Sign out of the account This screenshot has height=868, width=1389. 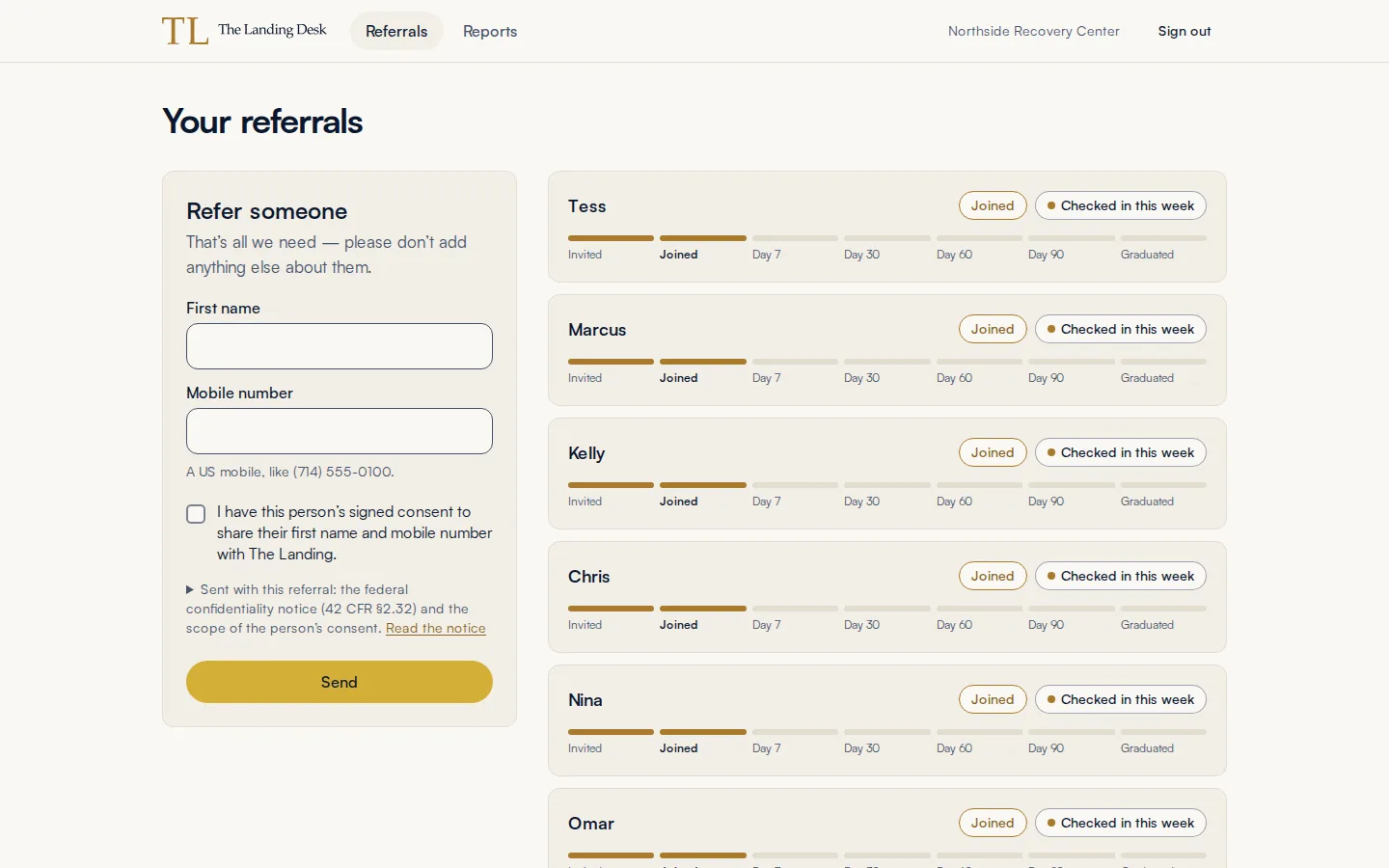(1185, 31)
